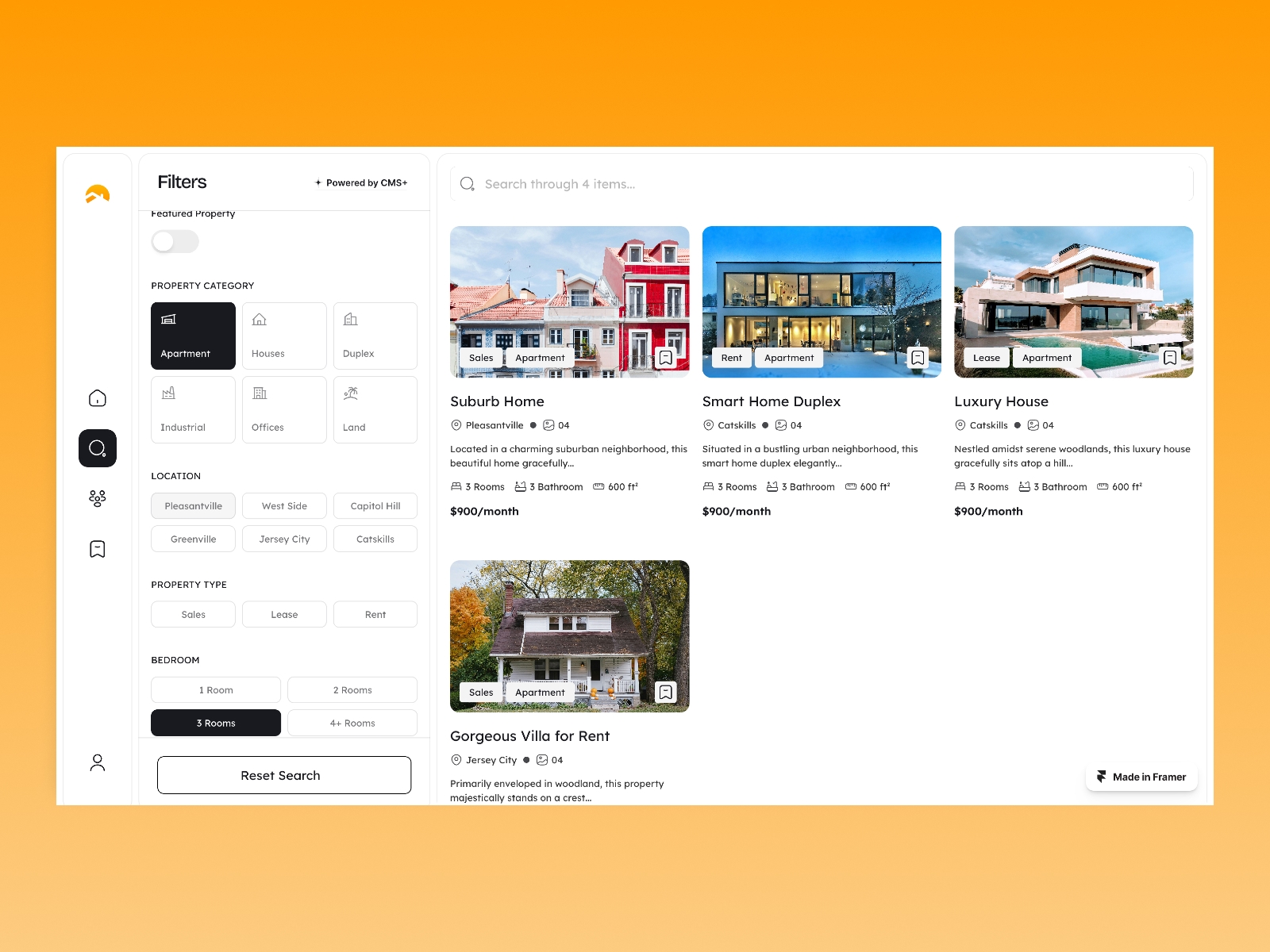Select the Duplex category filter
Image resolution: width=1270 pixels, height=952 pixels.
tap(375, 335)
